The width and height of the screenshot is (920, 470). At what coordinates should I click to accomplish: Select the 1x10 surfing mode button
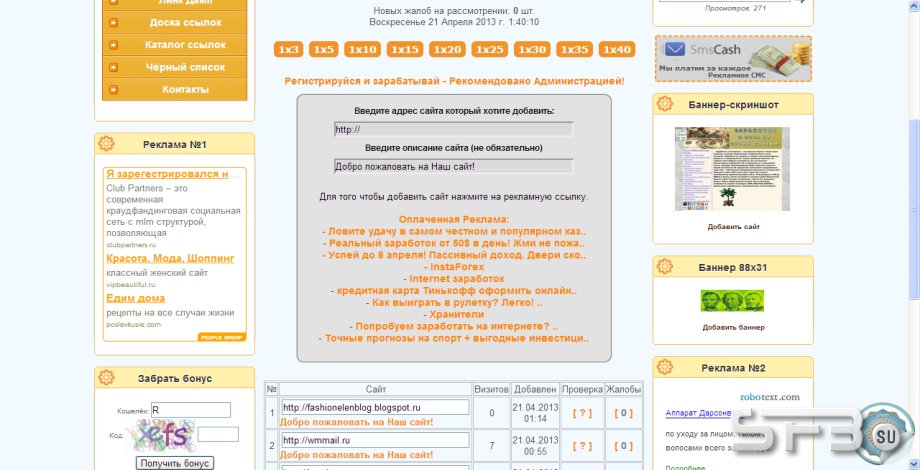[362, 50]
